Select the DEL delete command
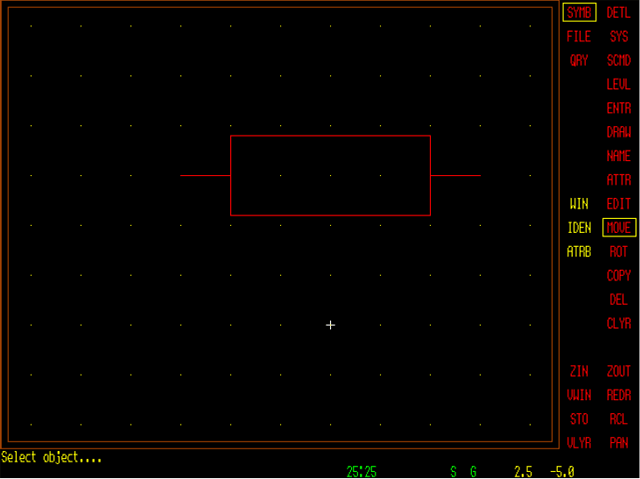 [x=619, y=299]
